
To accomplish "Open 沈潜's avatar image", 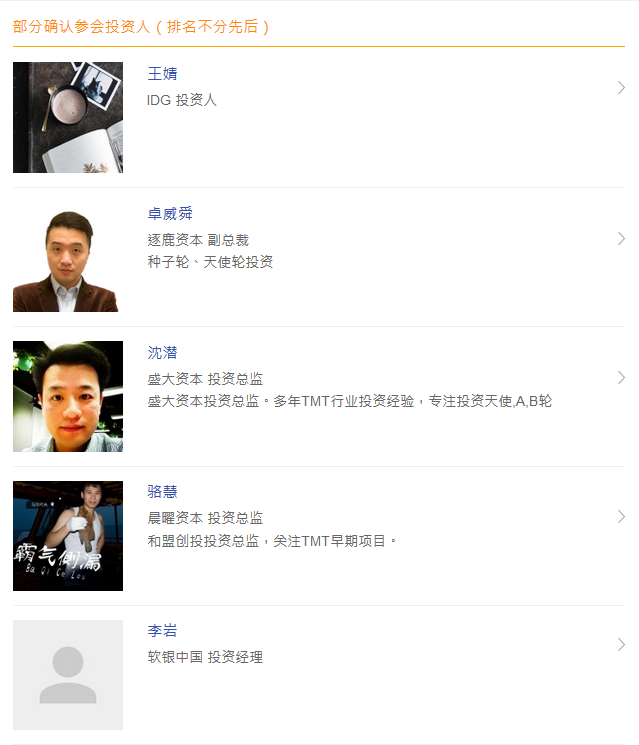I will click(x=68, y=396).
